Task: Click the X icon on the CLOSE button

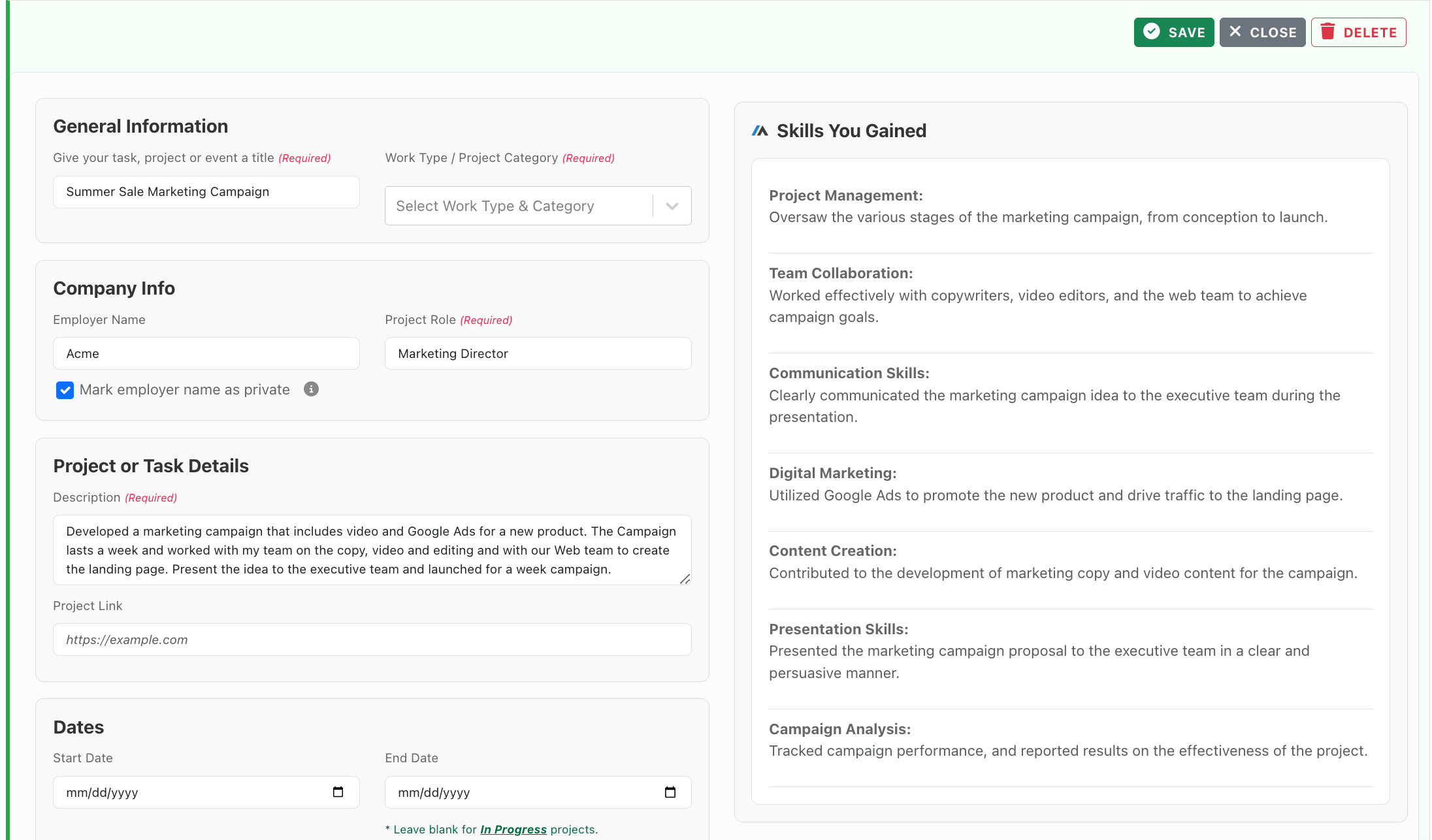Action: (x=1236, y=31)
